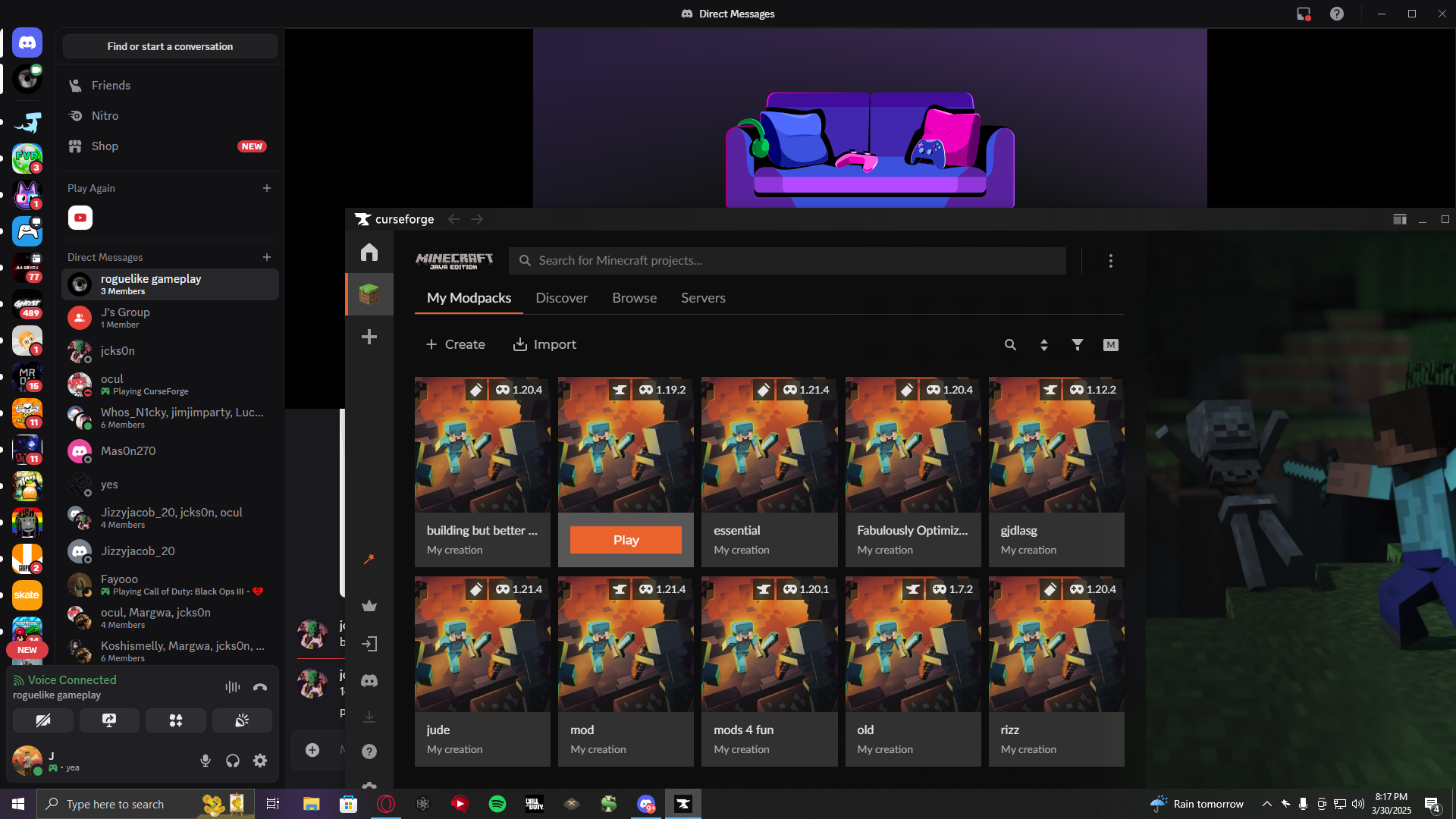Open the crown premium icon in the sidebar
Viewport: 1456px width, 819px height.
pos(369,606)
